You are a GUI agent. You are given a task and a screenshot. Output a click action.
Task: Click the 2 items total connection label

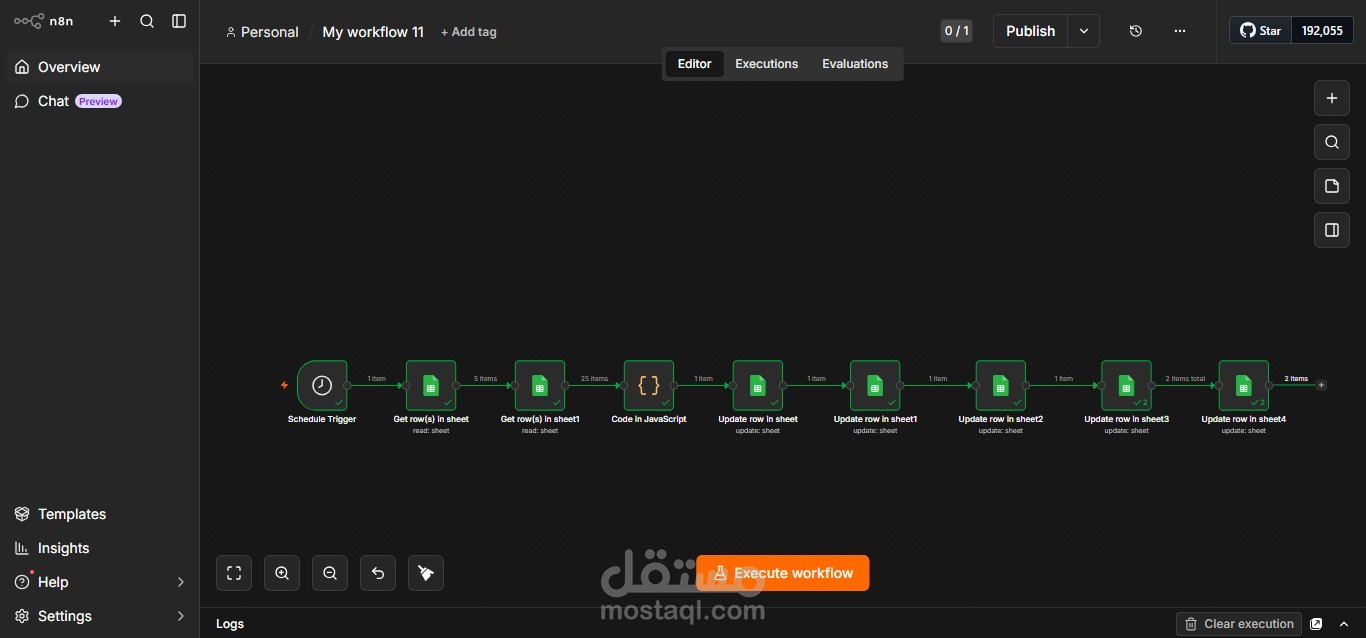click(x=1185, y=379)
